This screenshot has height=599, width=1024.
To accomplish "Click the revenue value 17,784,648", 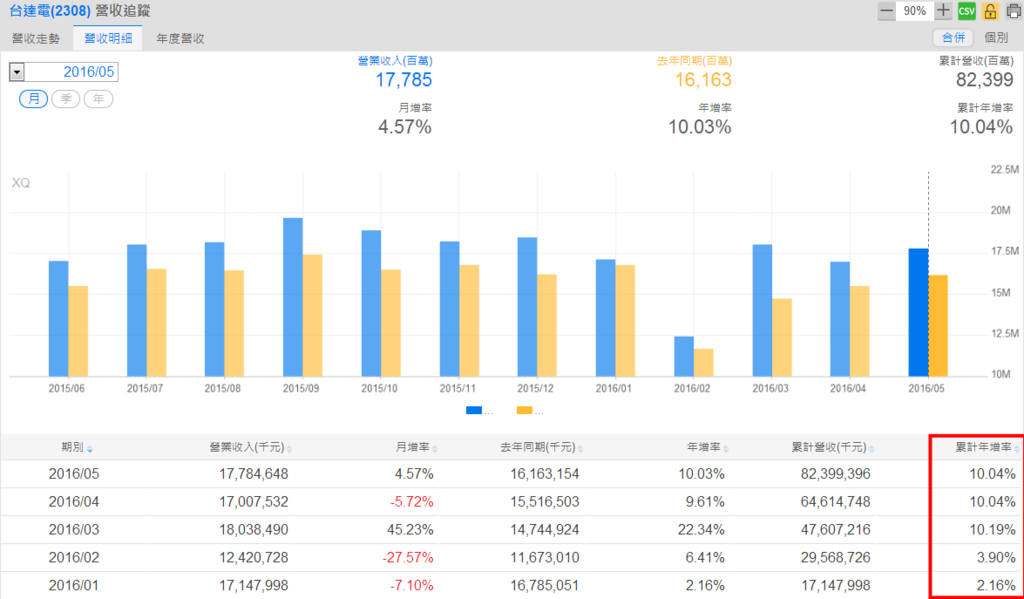I will click(254, 474).
